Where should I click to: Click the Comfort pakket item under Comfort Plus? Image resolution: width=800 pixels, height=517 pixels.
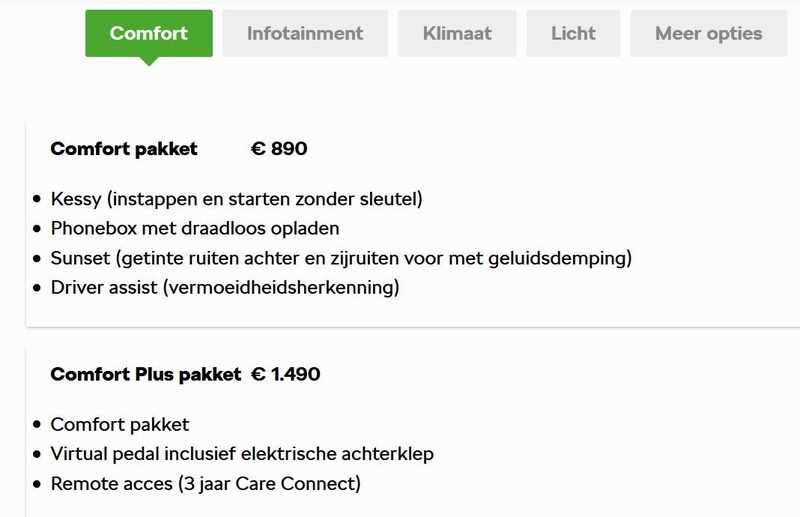pos(120,425)
